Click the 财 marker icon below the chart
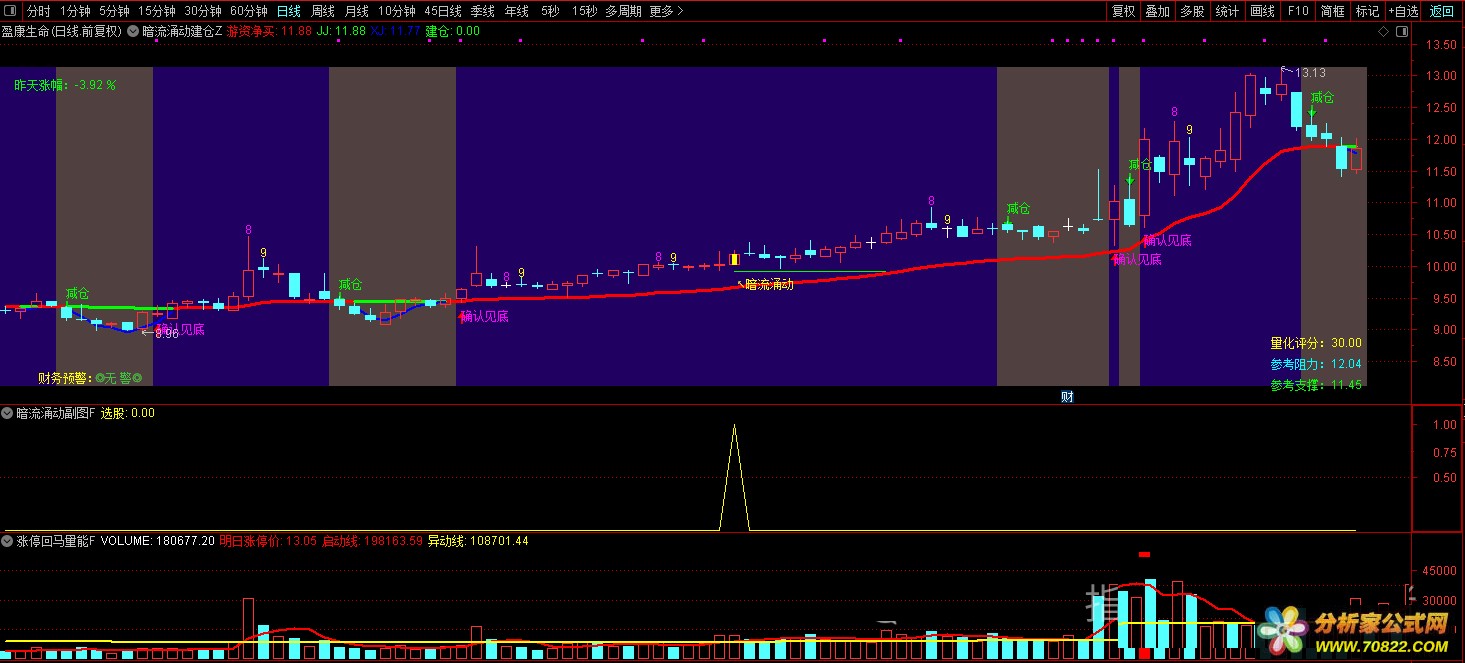 coord(1067,397)
